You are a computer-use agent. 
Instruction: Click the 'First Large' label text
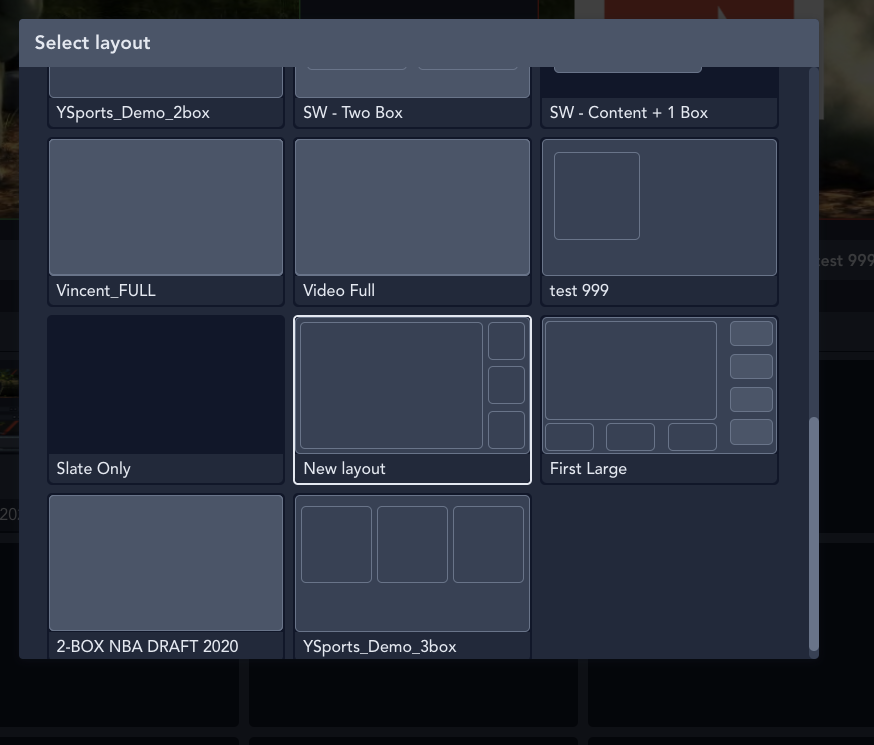(588, 469)
